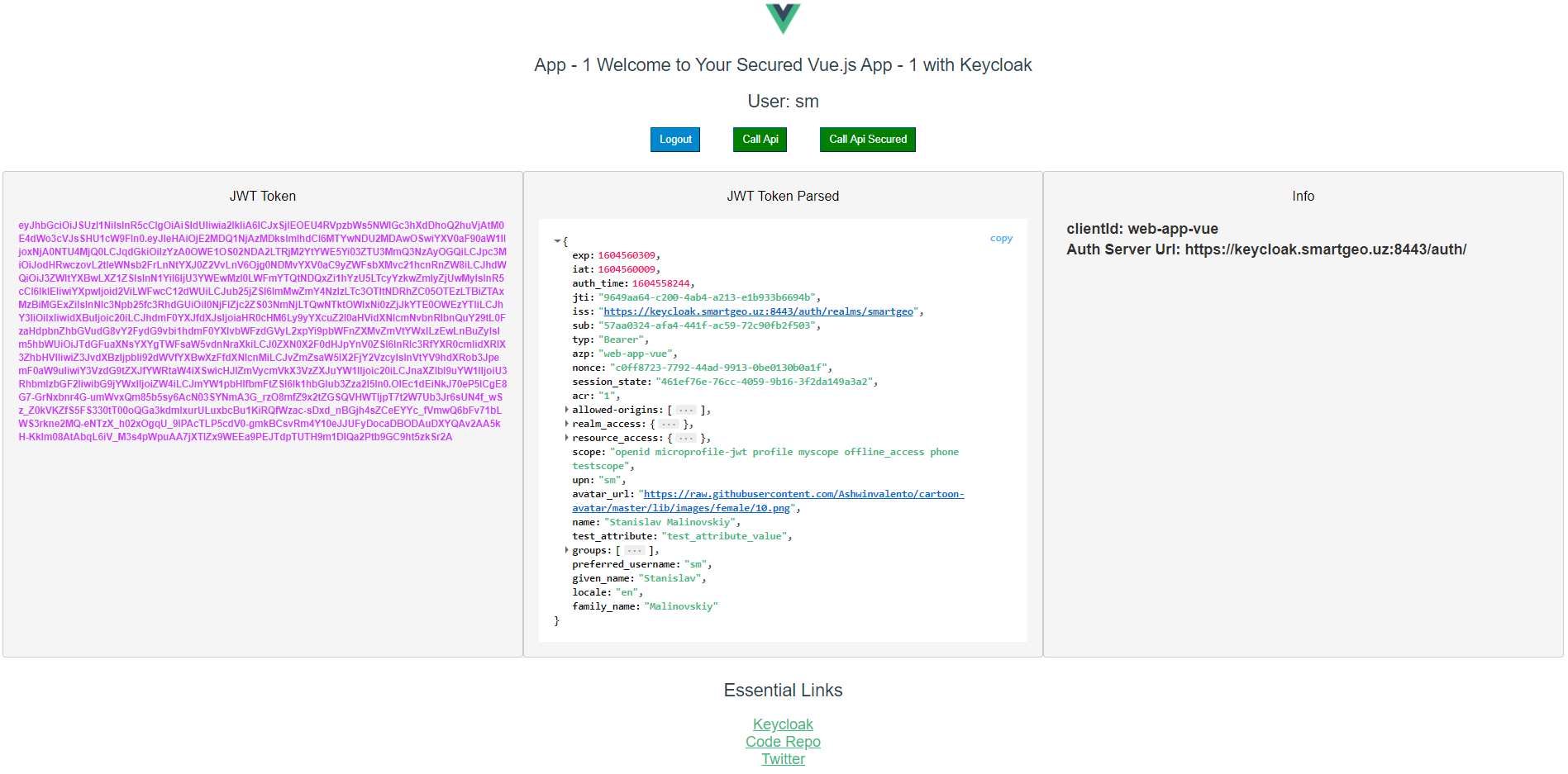Viewport: 1568px width, 774px height.
Task: Click the family_name "Malinovskiy" value
Action: click(681, 606)
